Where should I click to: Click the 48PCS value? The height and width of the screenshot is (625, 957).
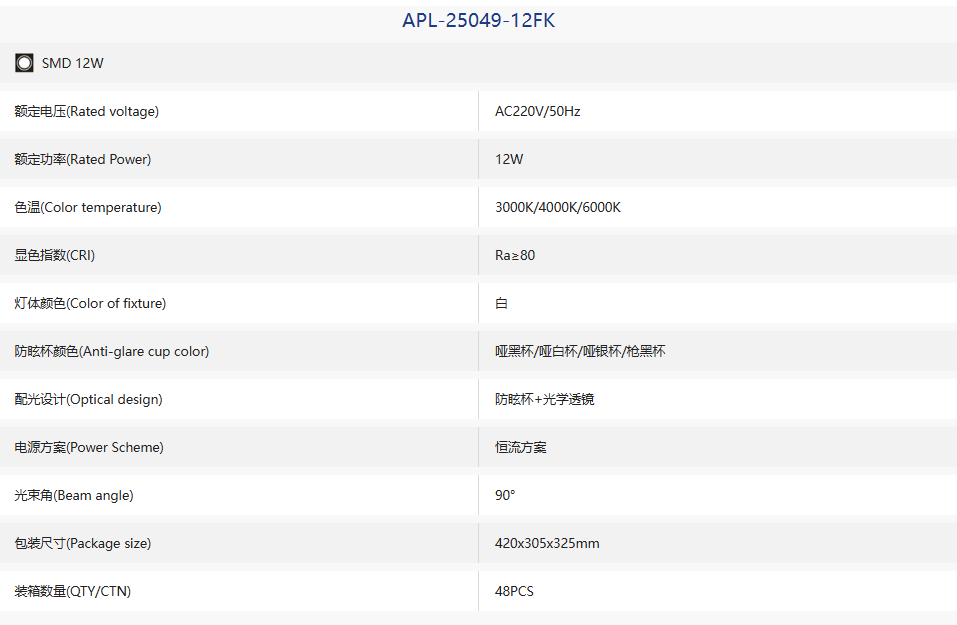(x=514, y=591)
